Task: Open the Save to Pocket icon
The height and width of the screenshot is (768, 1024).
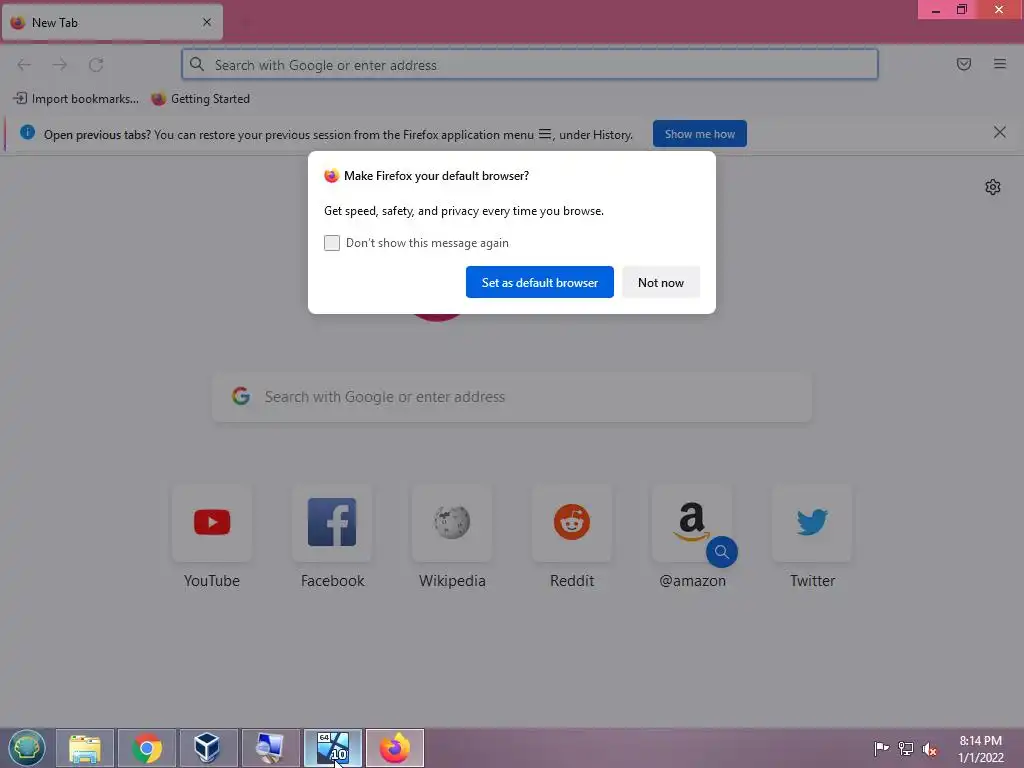Action: coord(964,64)
